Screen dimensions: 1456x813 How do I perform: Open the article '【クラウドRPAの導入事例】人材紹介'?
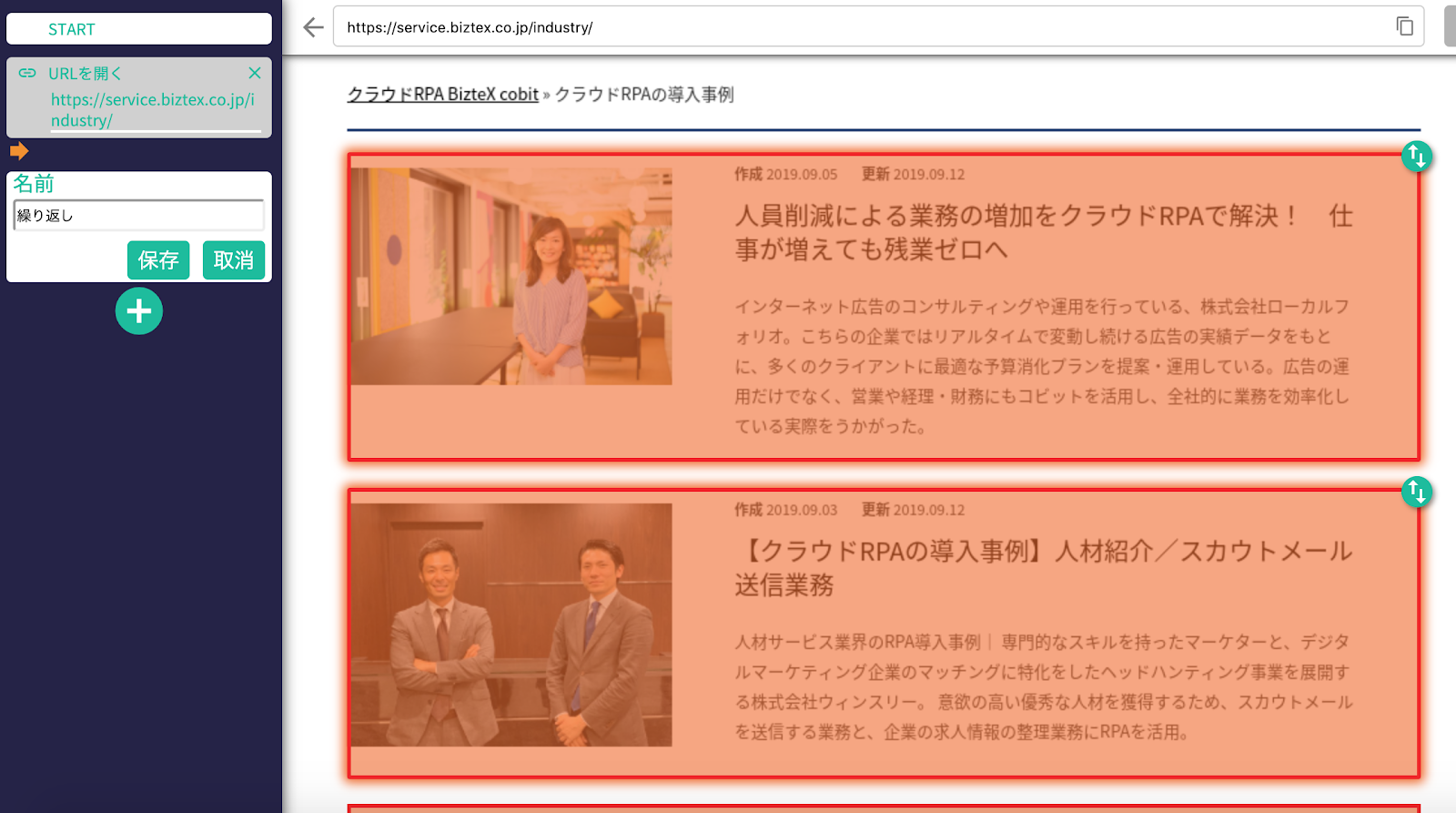[x=1044, y=568]
